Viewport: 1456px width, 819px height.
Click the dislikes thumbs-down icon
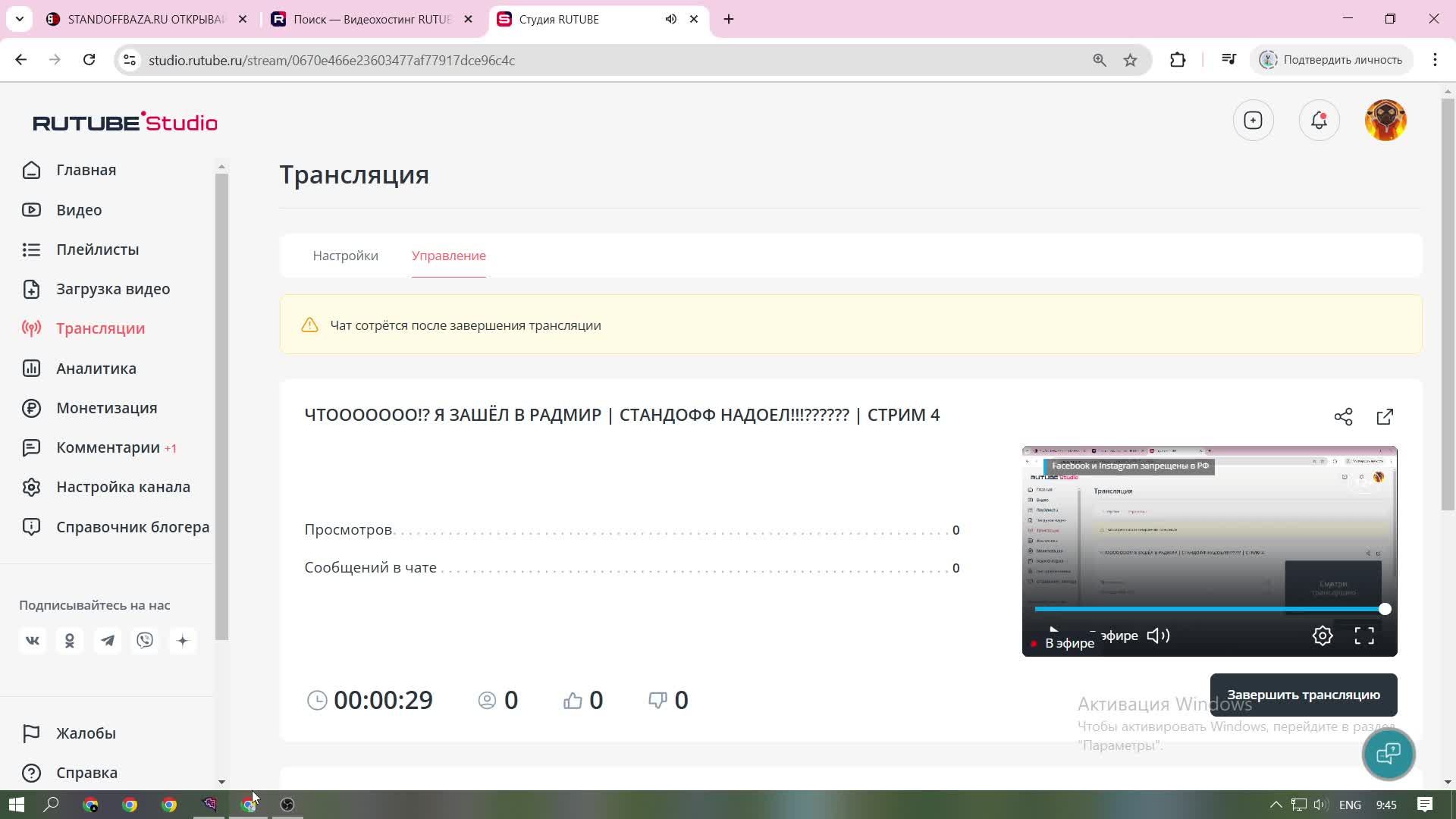point(658,701)
